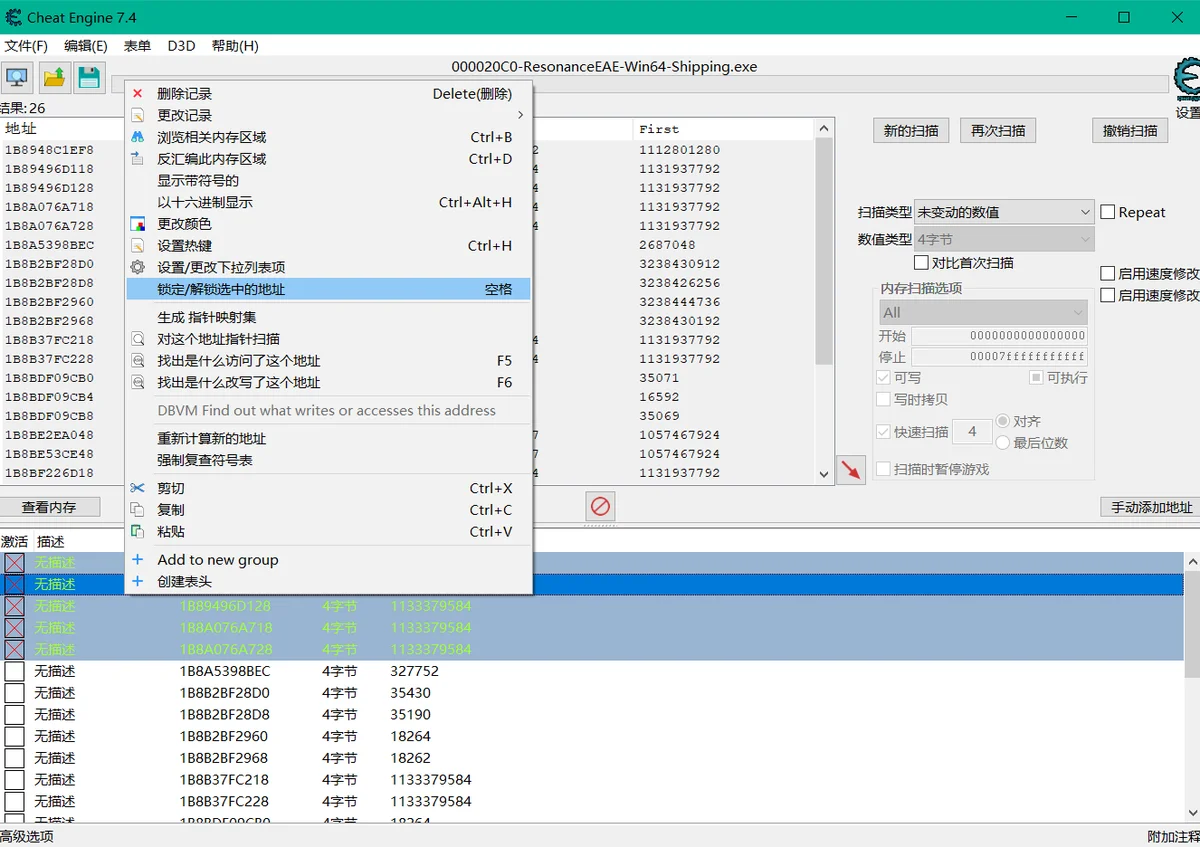The width and height of the screenshot is (1200, 847).
Task: Click the save floppy disk icon
Action: [x=89, y=77]
